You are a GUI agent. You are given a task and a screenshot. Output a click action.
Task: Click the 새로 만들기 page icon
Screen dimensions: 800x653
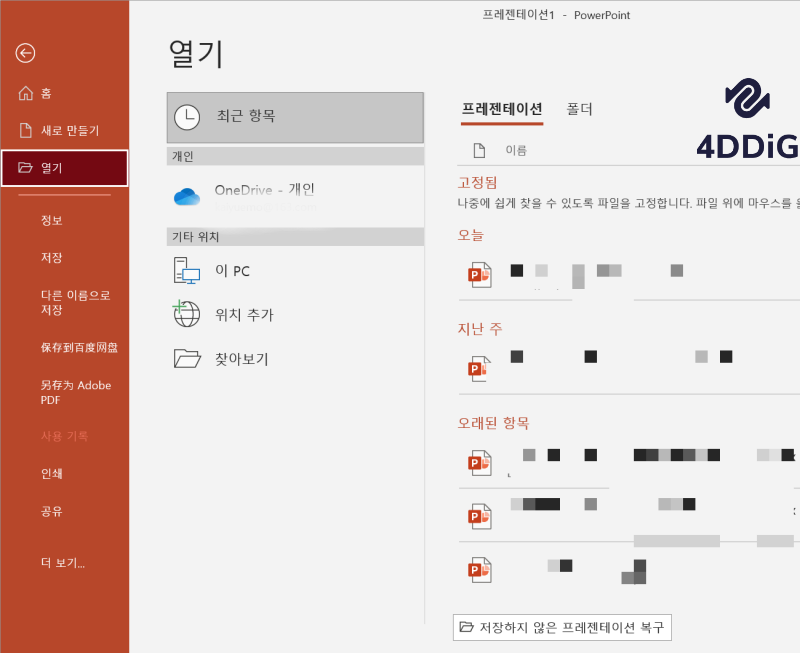26,131
